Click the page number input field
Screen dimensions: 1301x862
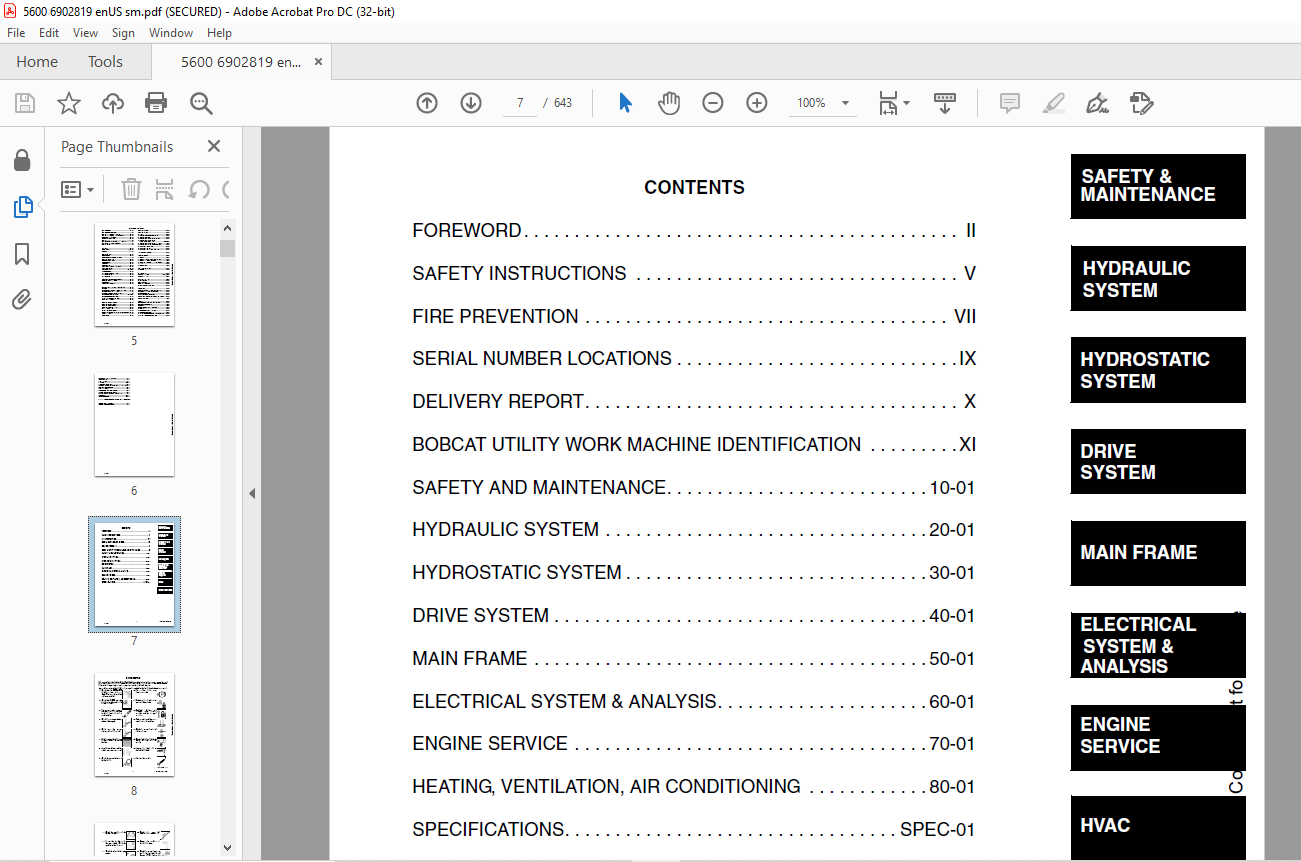click(x=520, y=103)
